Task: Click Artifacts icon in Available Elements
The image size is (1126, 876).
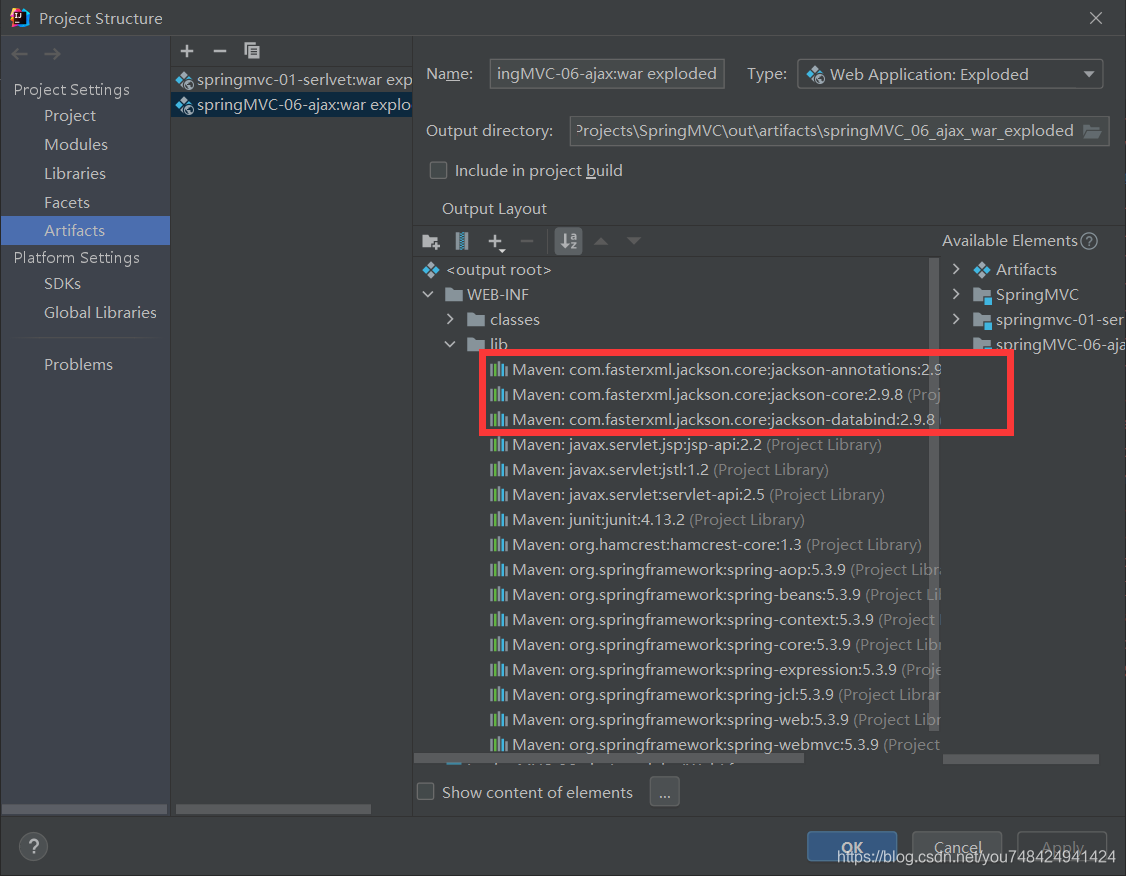Action: [982, 270]
